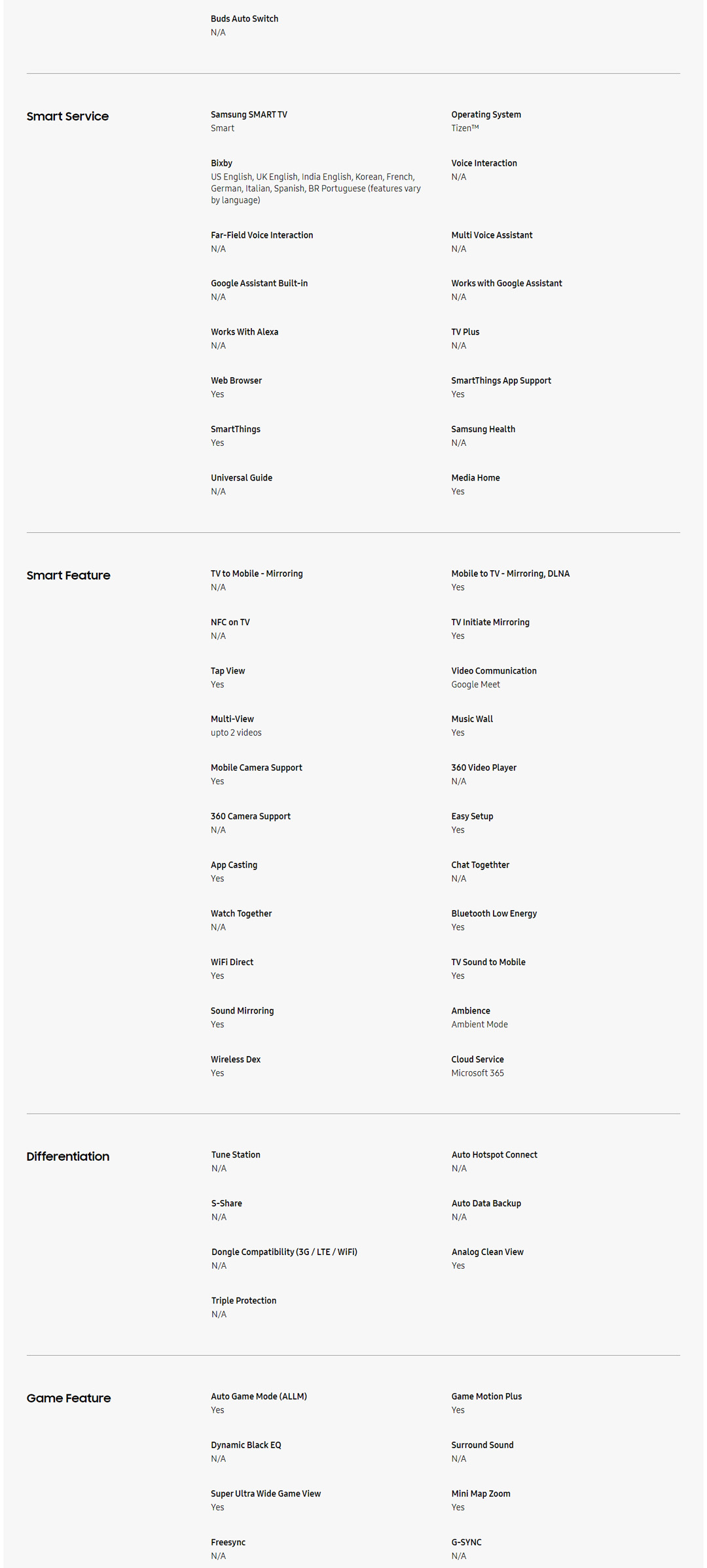Click the Smart Service section heading
Image resolution: width=707 pixels, height=1568 pixels.
click(67, 117)
